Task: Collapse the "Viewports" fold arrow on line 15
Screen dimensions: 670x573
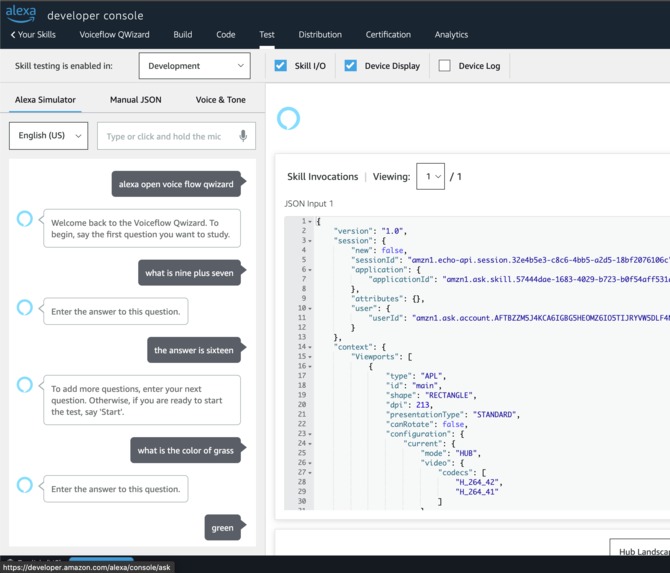Action: (310, 357)
